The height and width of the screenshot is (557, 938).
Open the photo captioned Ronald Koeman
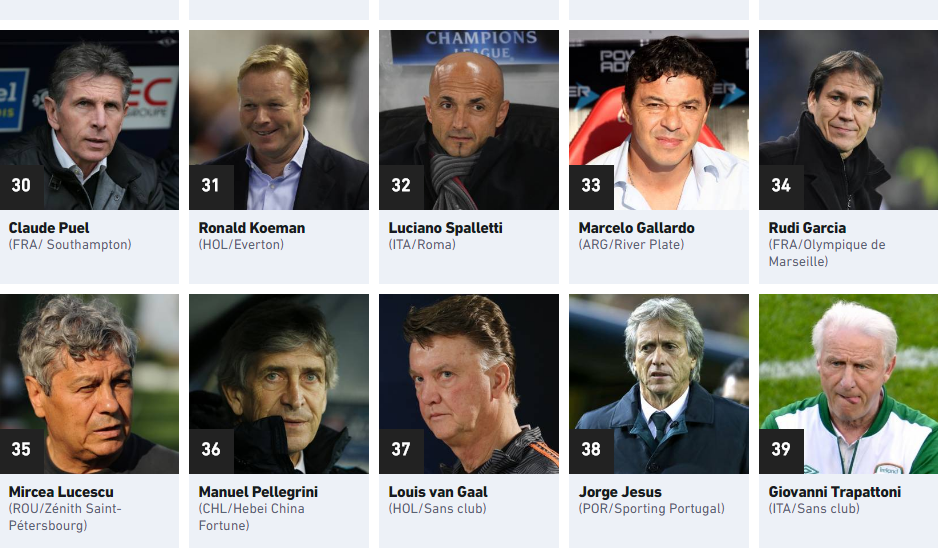(x=278, y=119)
